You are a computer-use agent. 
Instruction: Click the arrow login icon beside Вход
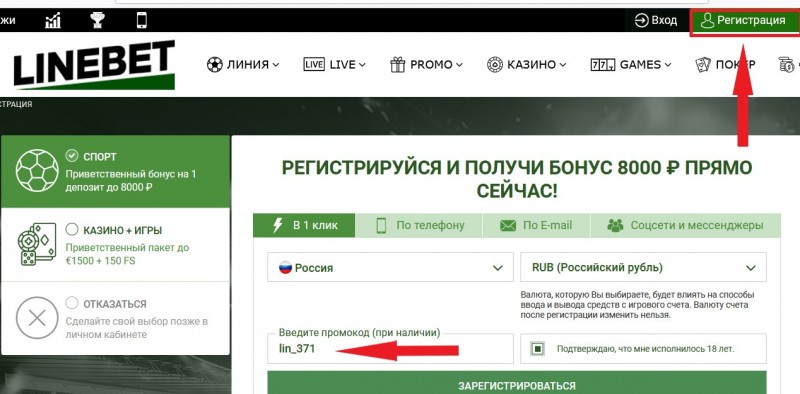coord(641,20)
